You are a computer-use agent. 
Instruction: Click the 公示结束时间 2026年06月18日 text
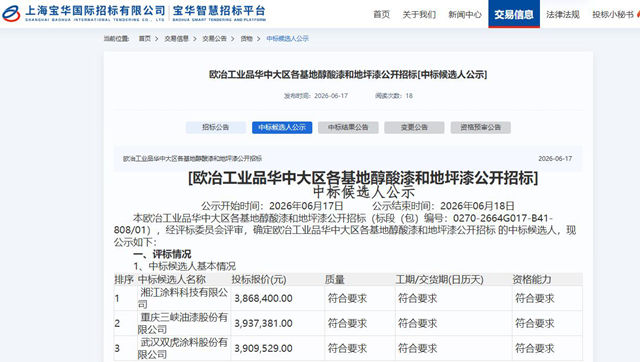(x=443, y=206)
